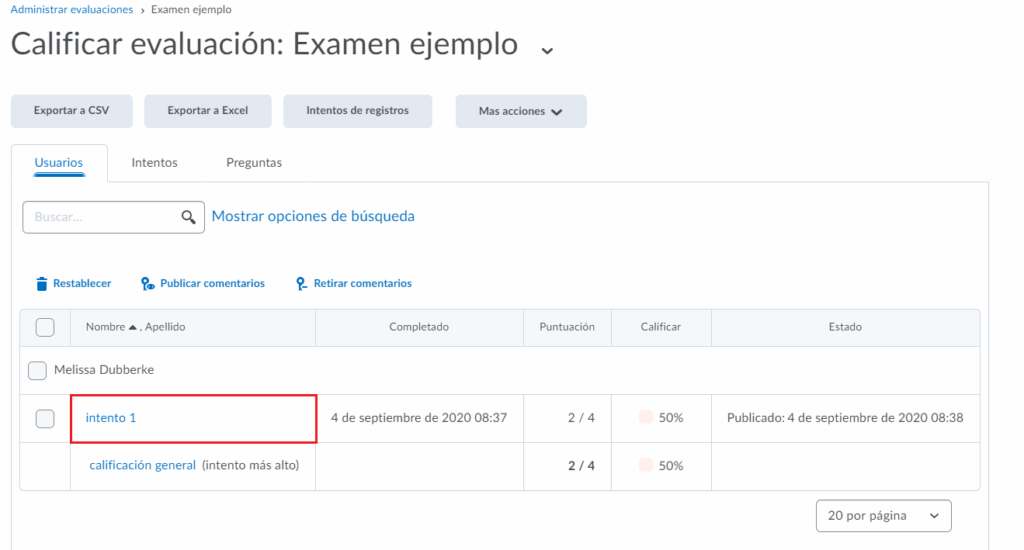Open the Preguntas tab
This screenshot has width=1024, height=550.
pyautogui.click(x=254, y=163)
